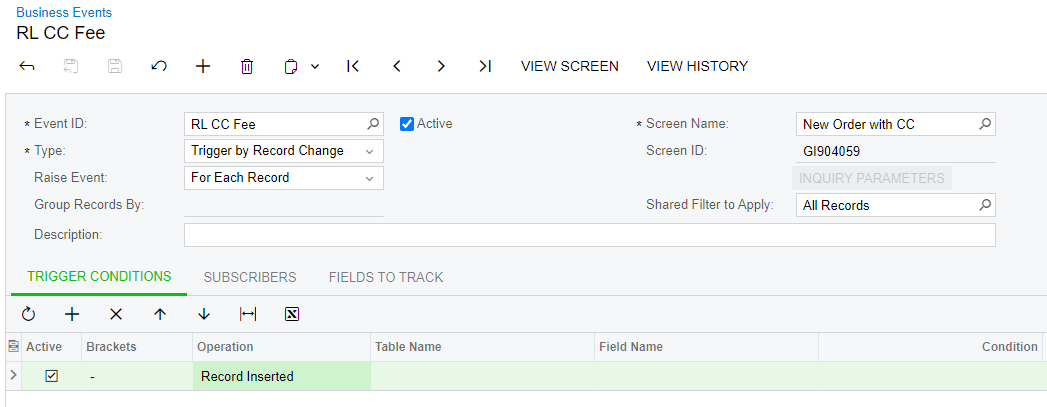Open the clipboard menu dropdown arrow
The image size is (1047, 407).
point(315,66)
